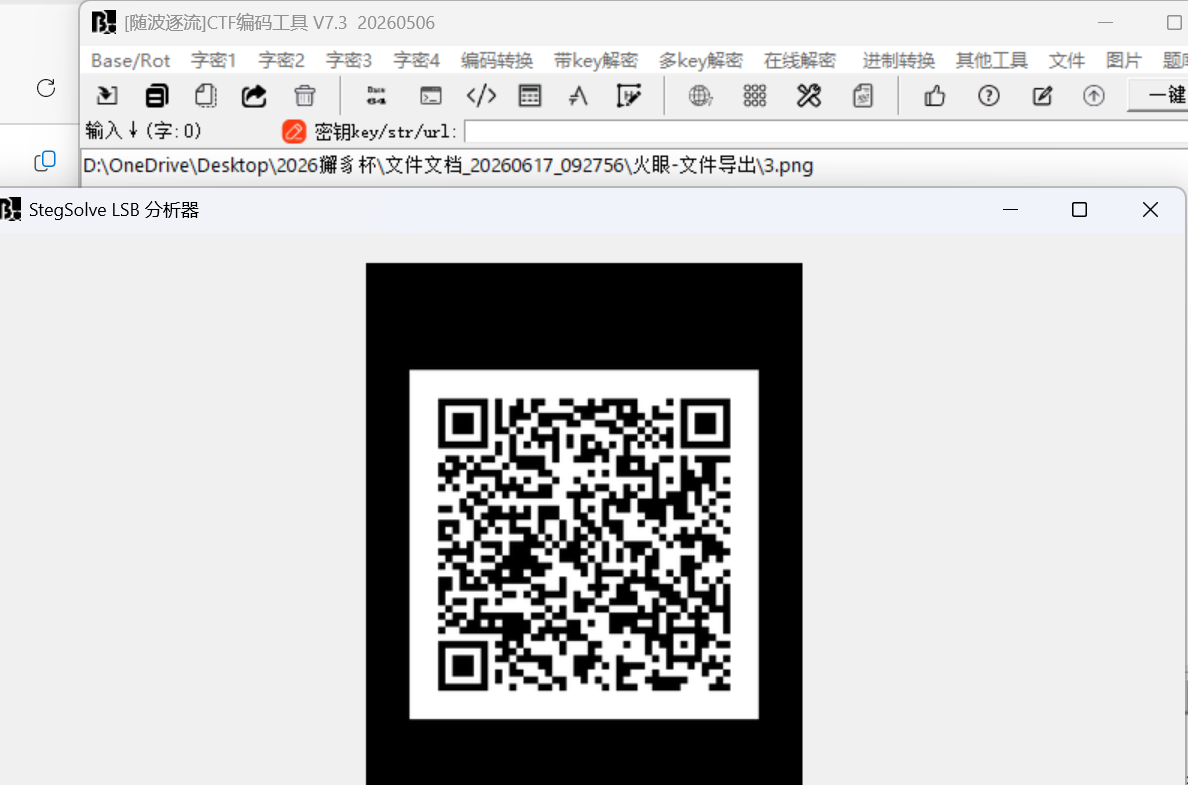The width and height of the screenshot is (1188, 785).
Task: Click the red pencil key icon
Action: (x=294, y=132)
